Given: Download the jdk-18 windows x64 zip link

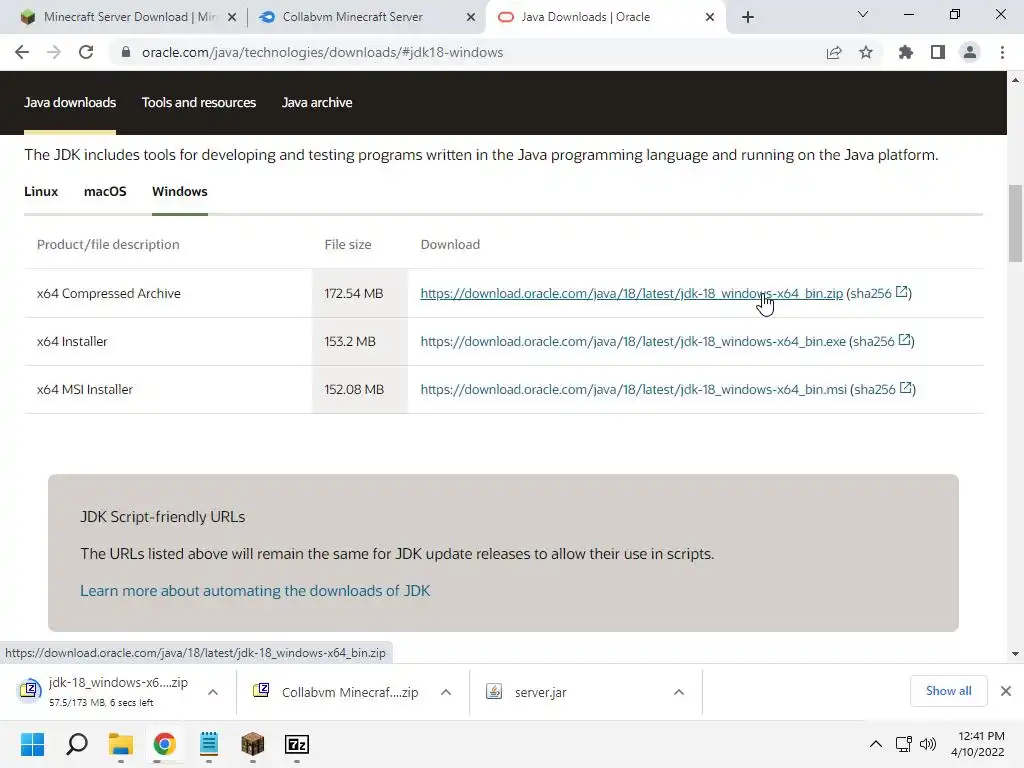Looking at the screenshot, I should (632, 293).
